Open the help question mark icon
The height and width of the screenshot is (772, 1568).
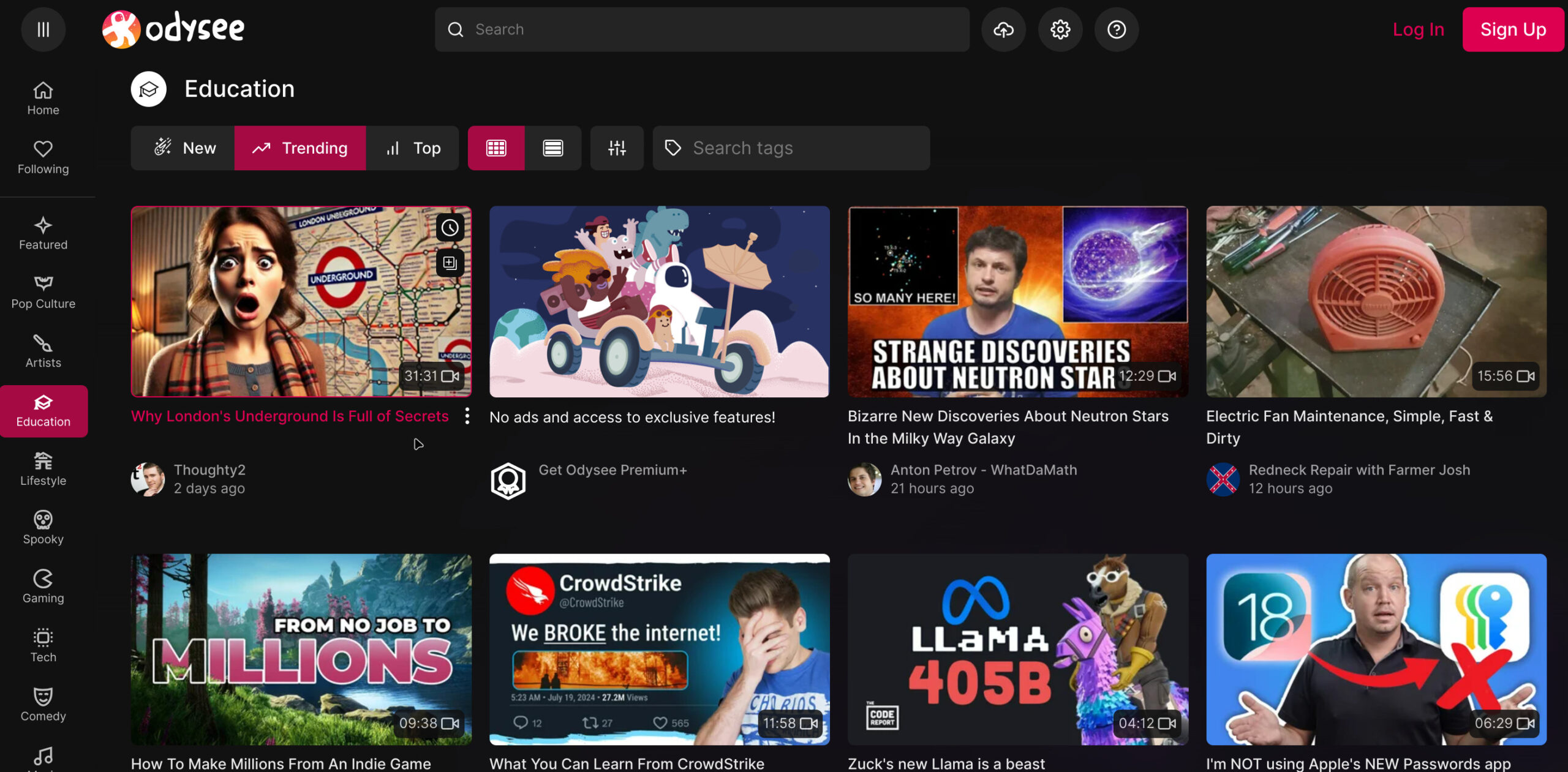click(1117, 29)
